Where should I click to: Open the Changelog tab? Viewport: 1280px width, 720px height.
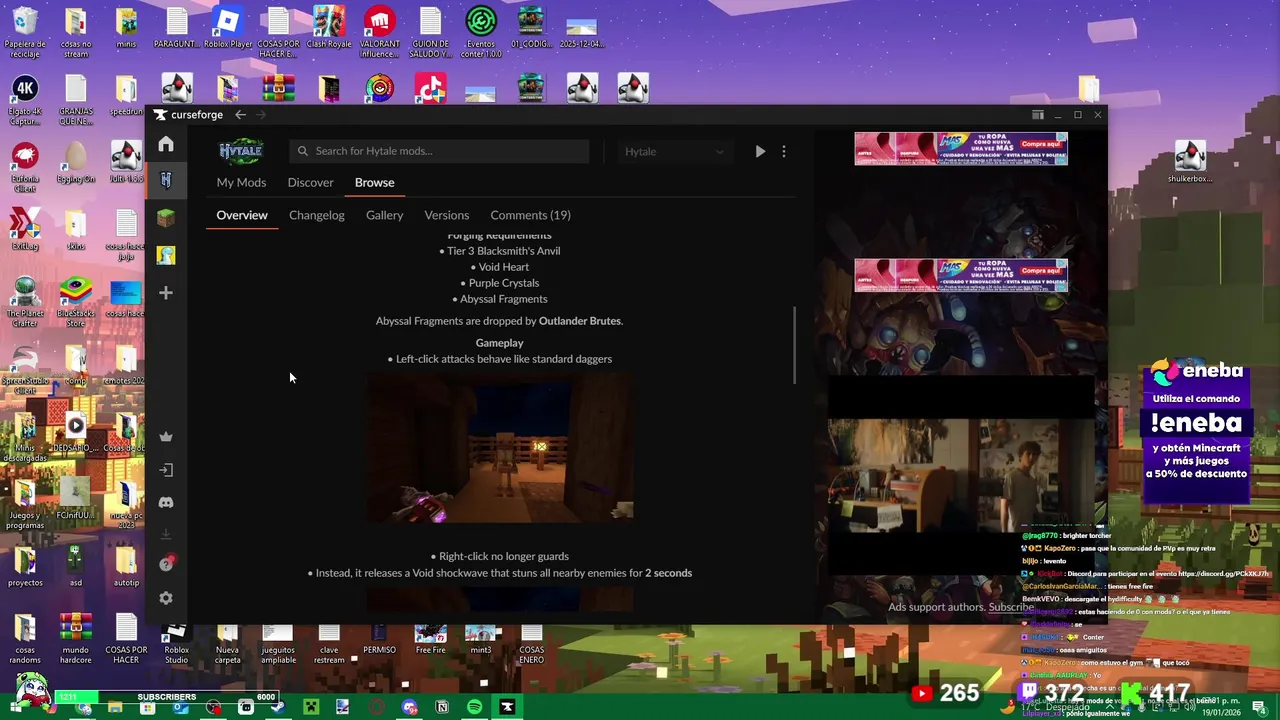click(x=316, y=215)
